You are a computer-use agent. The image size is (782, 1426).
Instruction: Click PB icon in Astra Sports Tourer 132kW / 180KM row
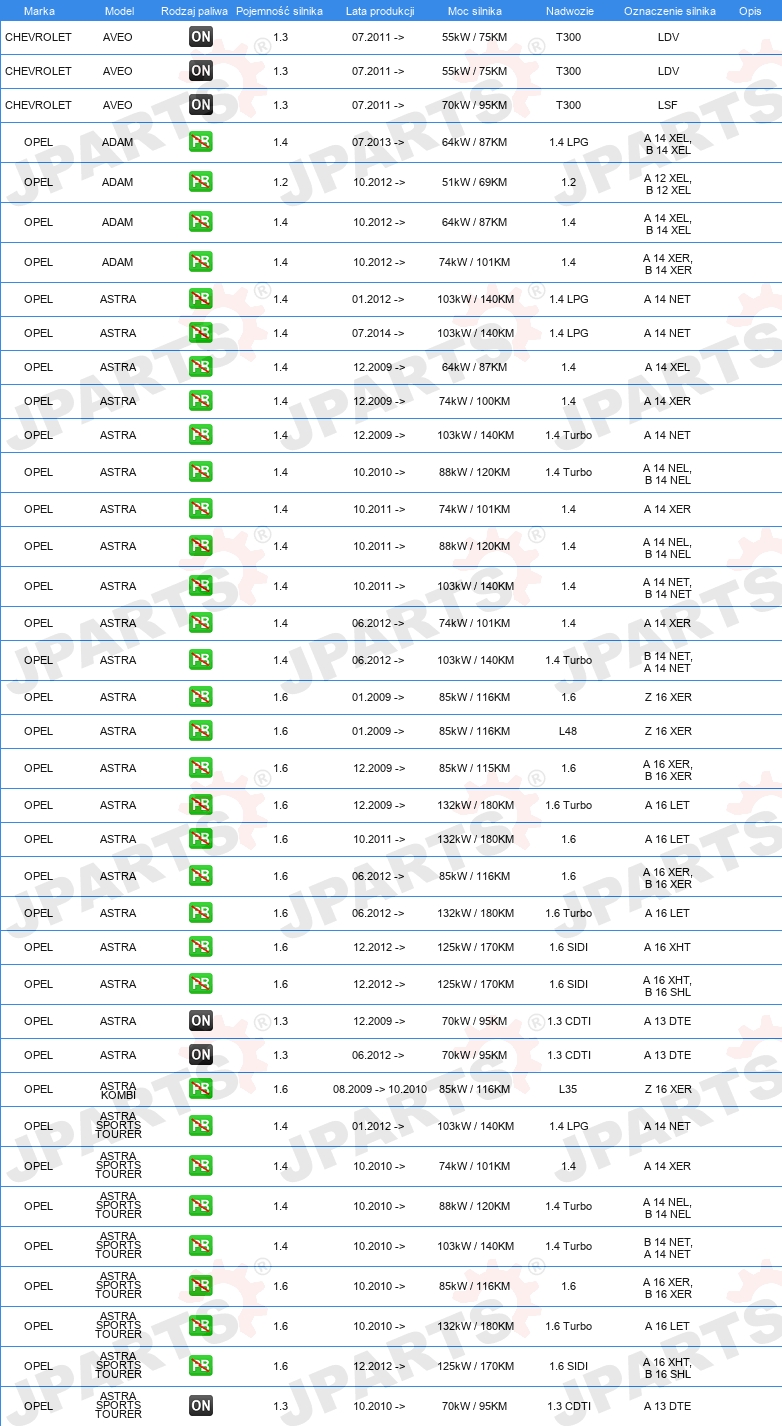201,1326
